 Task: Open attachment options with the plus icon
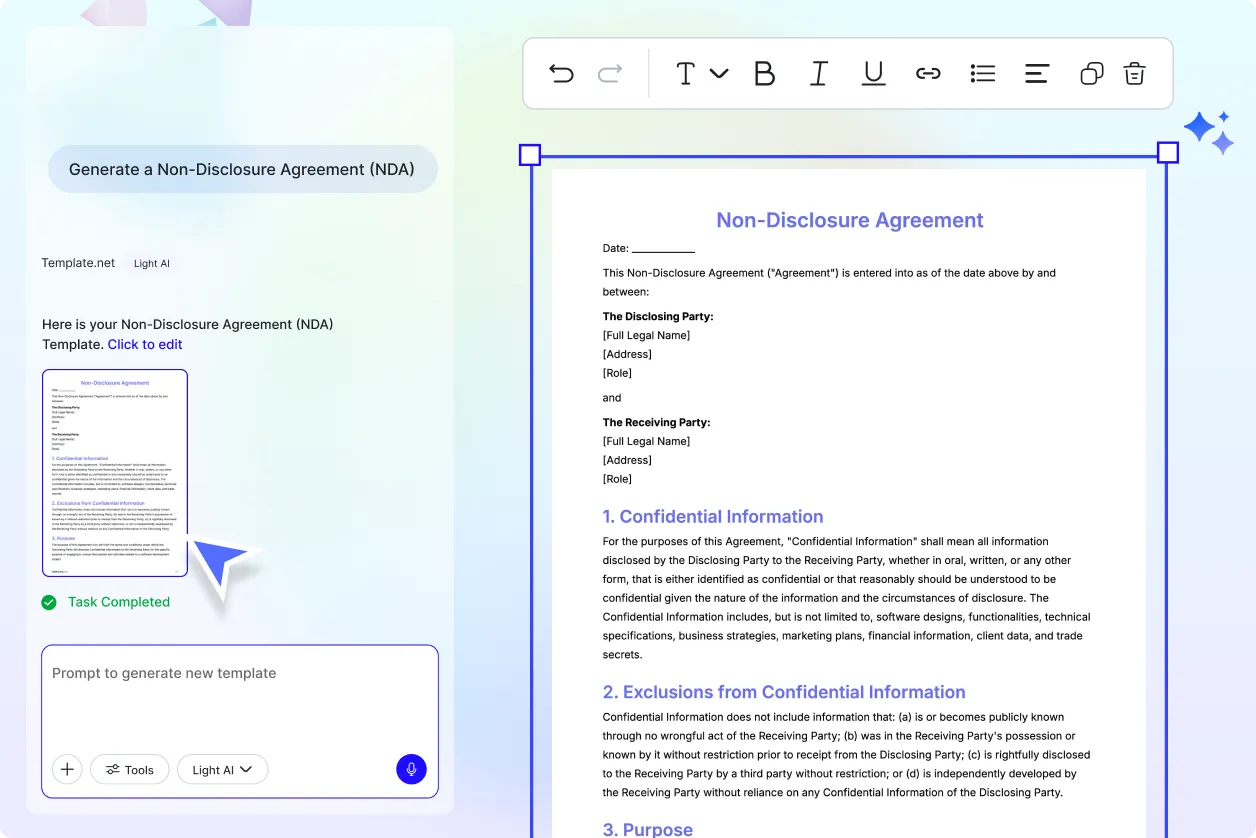(x=67, y=769)
